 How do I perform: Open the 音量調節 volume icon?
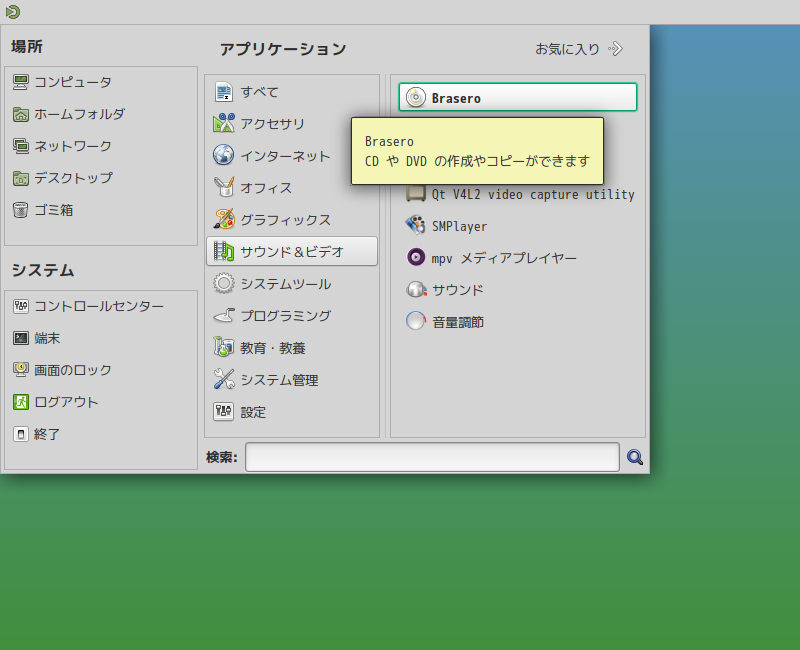416,321
